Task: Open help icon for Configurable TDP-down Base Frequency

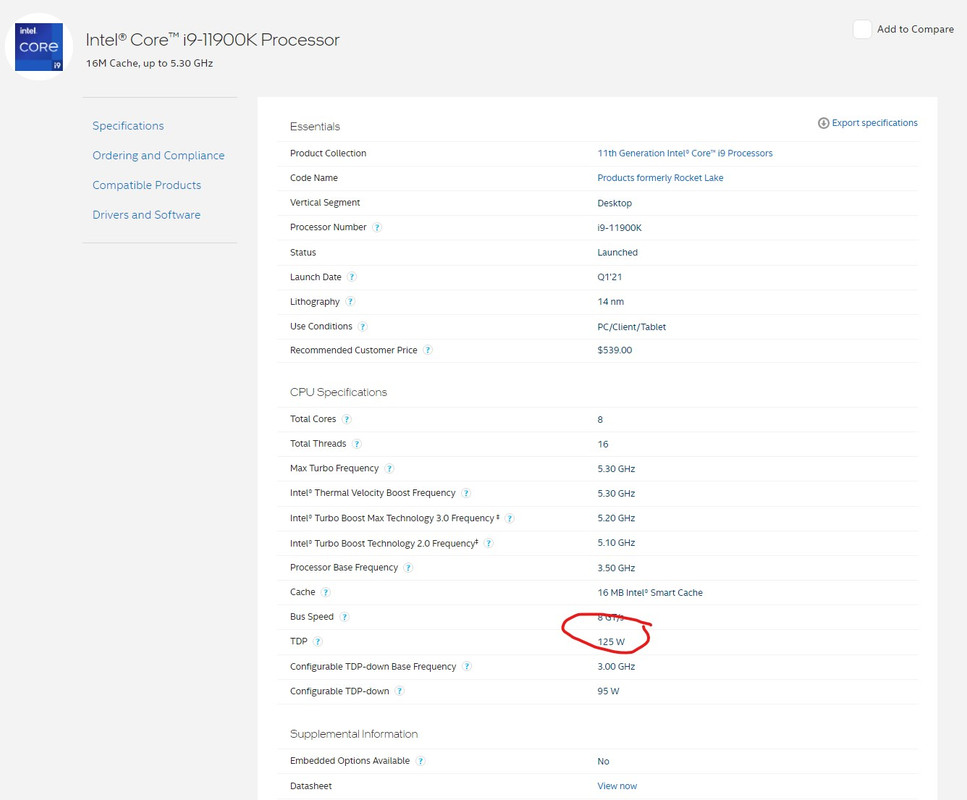Action: (467, 666)
